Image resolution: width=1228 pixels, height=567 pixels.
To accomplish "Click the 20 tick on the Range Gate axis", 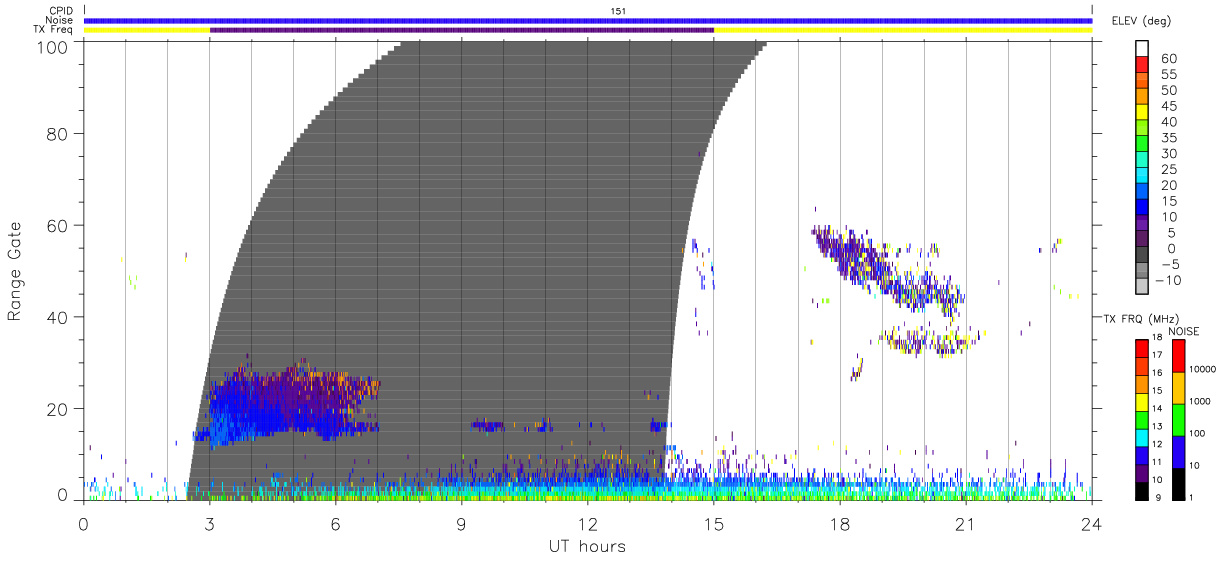I will [58, 409].
